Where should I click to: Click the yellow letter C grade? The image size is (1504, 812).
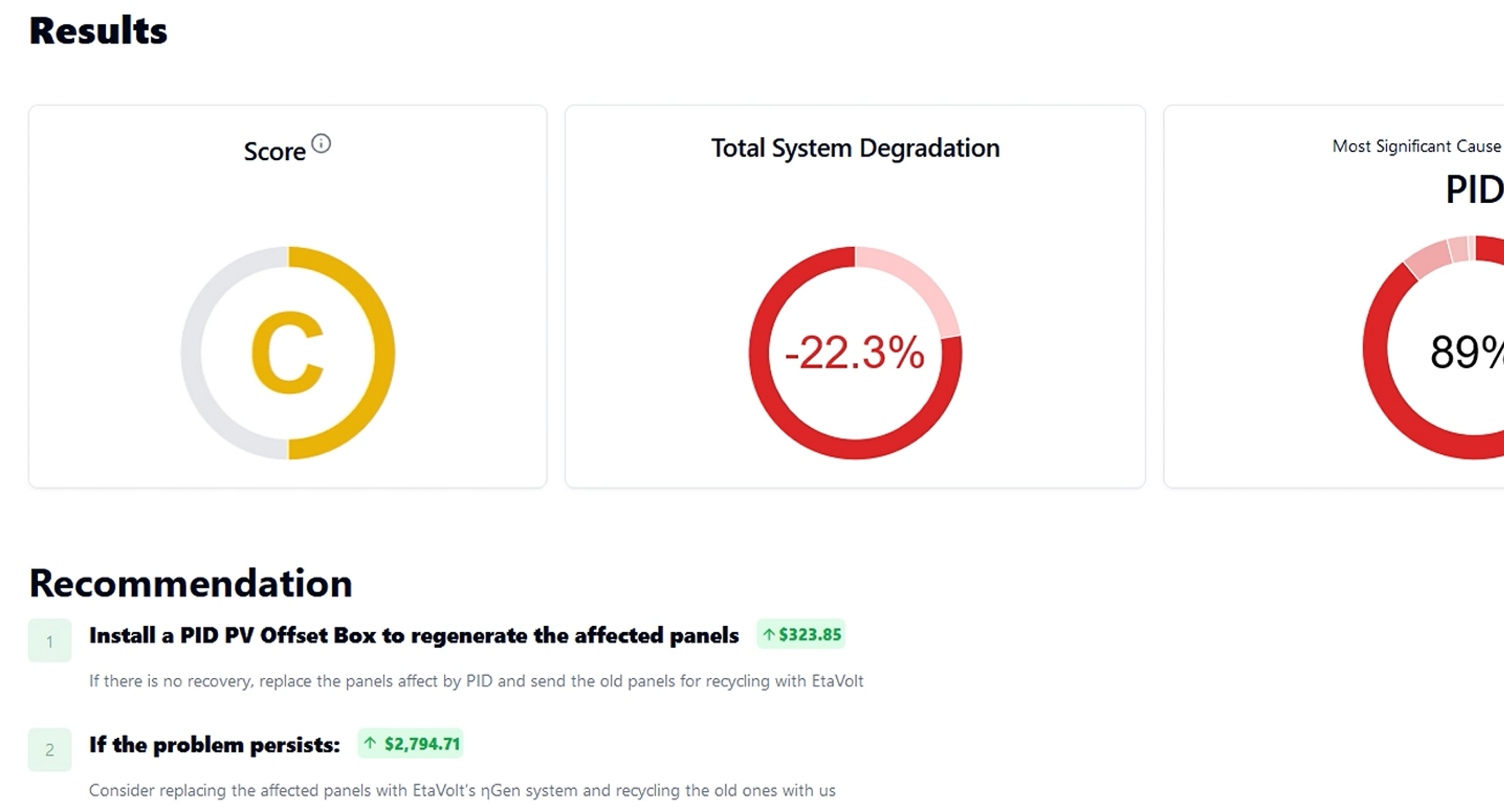[x=287, y=352]
